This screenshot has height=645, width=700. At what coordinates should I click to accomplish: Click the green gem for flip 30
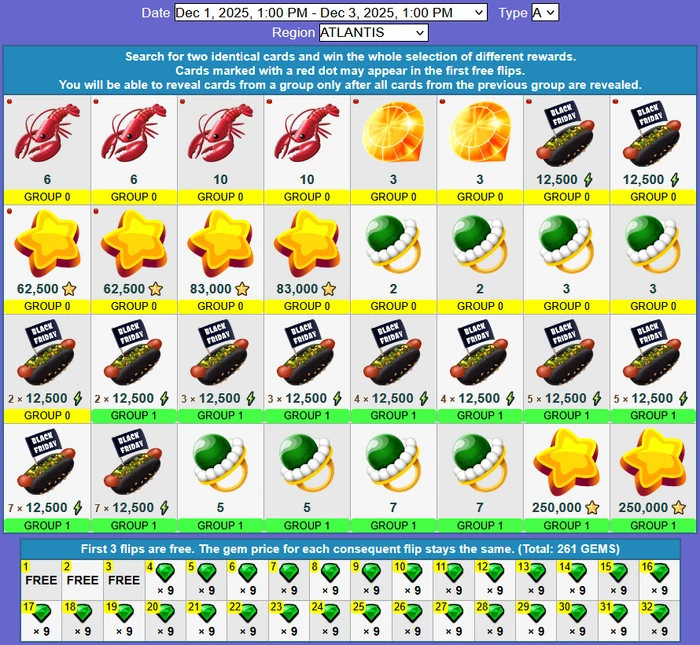578,613
